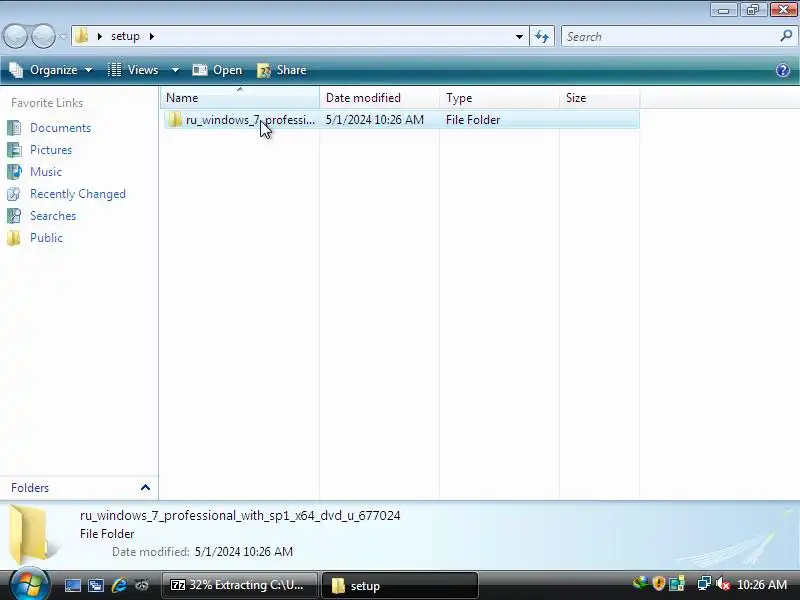The image size is (800, 600).
Task: Open the address bar history dropdown
Action: pyautogui.click(x=519, y=37)
